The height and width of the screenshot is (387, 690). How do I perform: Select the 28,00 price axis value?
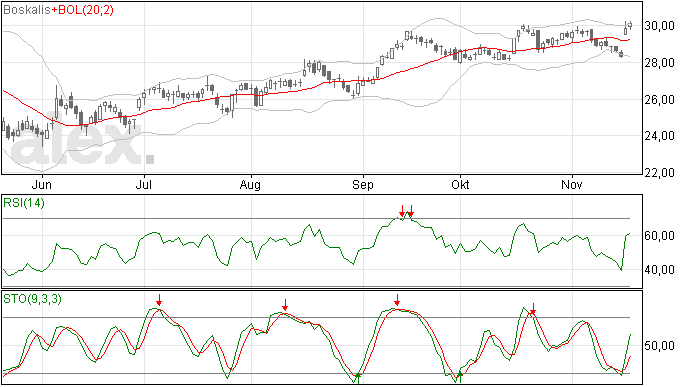[659, 63]
